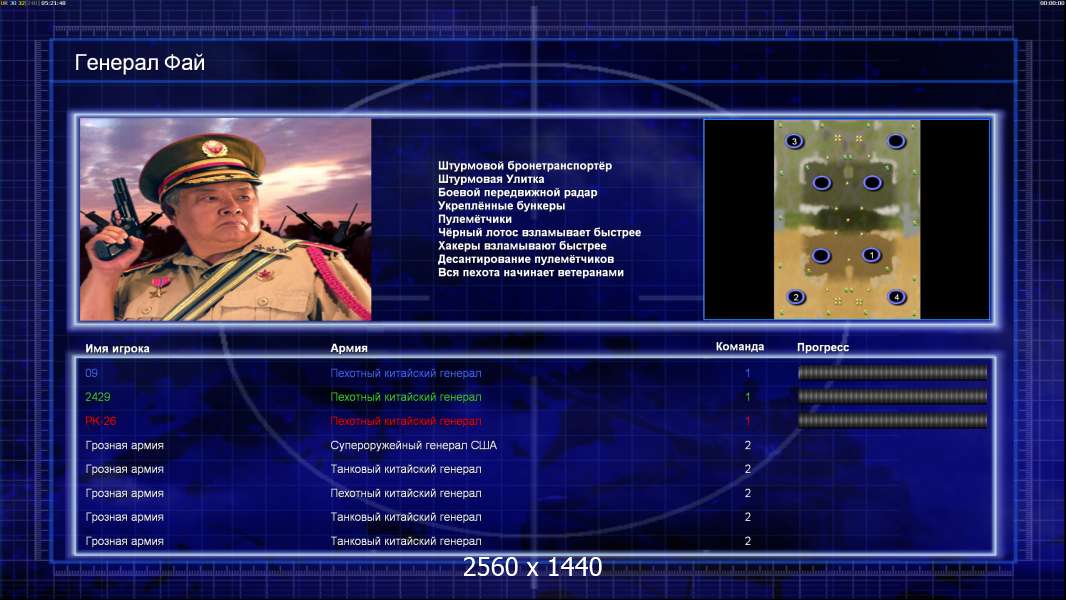Screen dimensions: 1066x600
Task: Click the 'Имя игрока' column header
Action: [x=117, y=349]
